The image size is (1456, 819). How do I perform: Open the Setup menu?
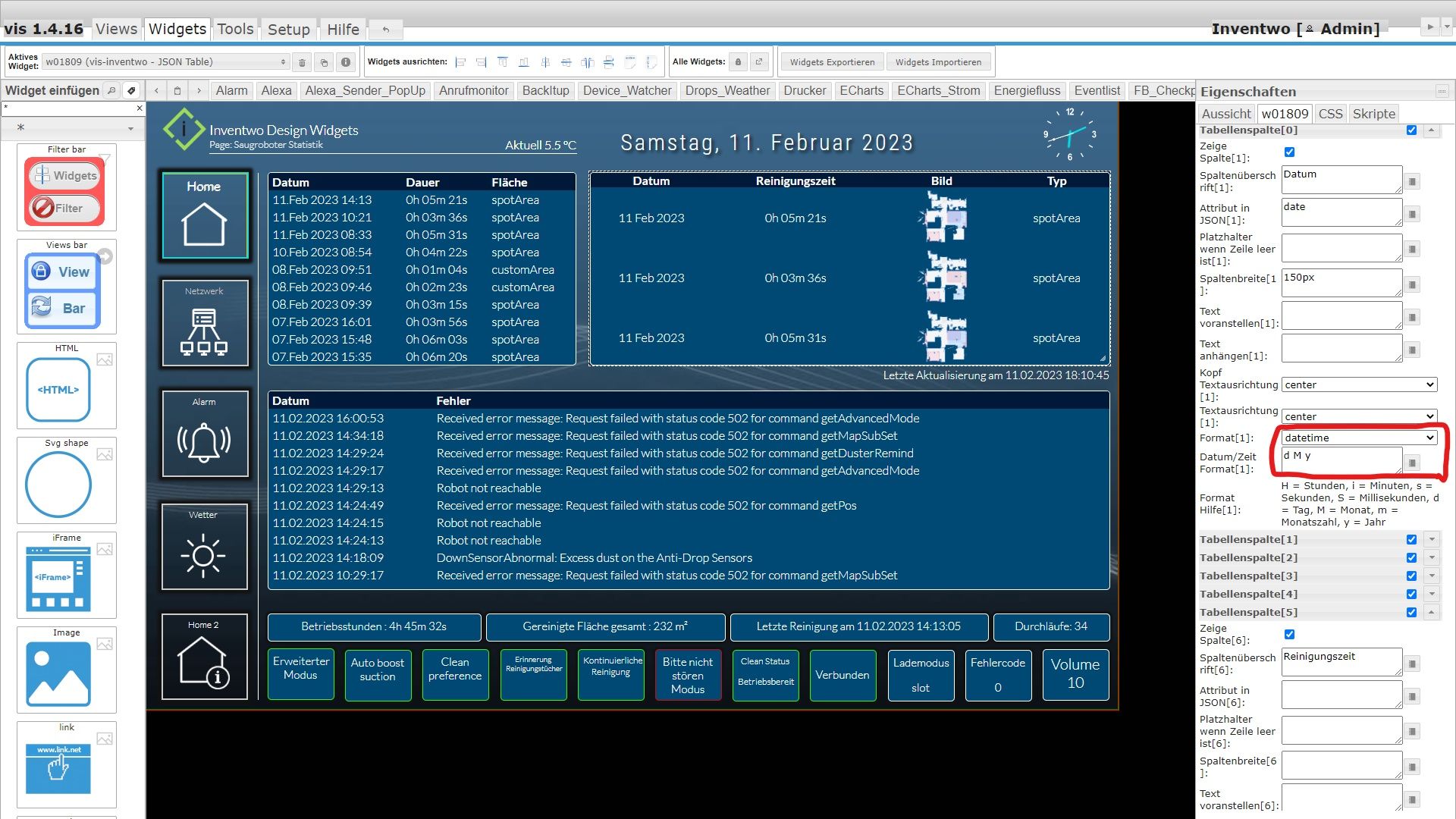289,29
